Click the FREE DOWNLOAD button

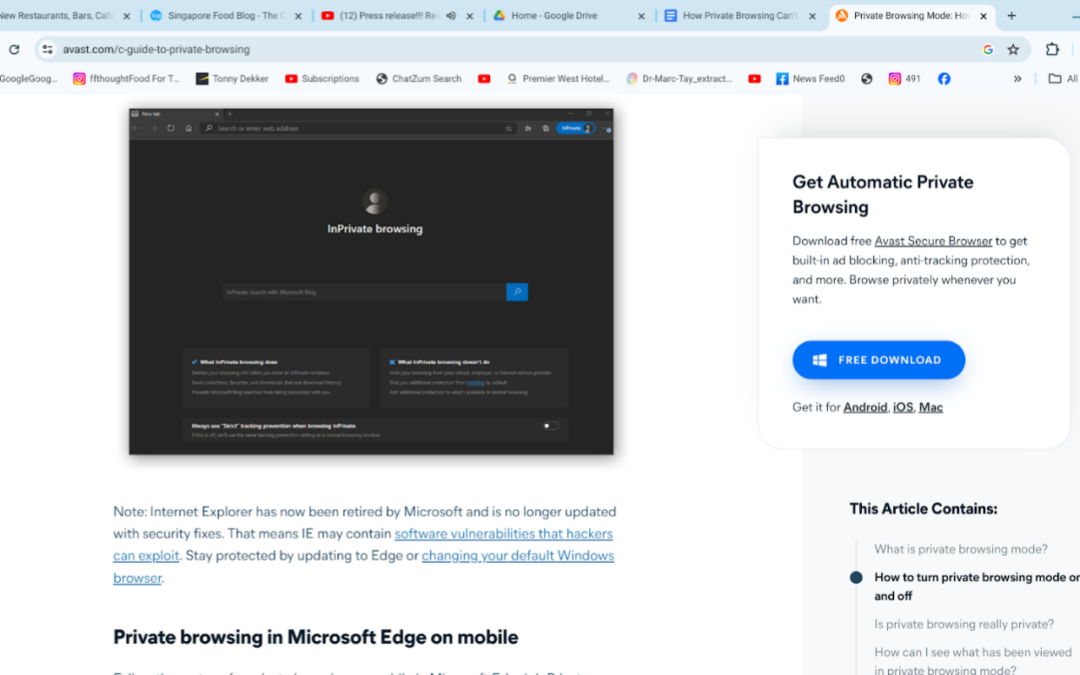click(x=878, y=359)
